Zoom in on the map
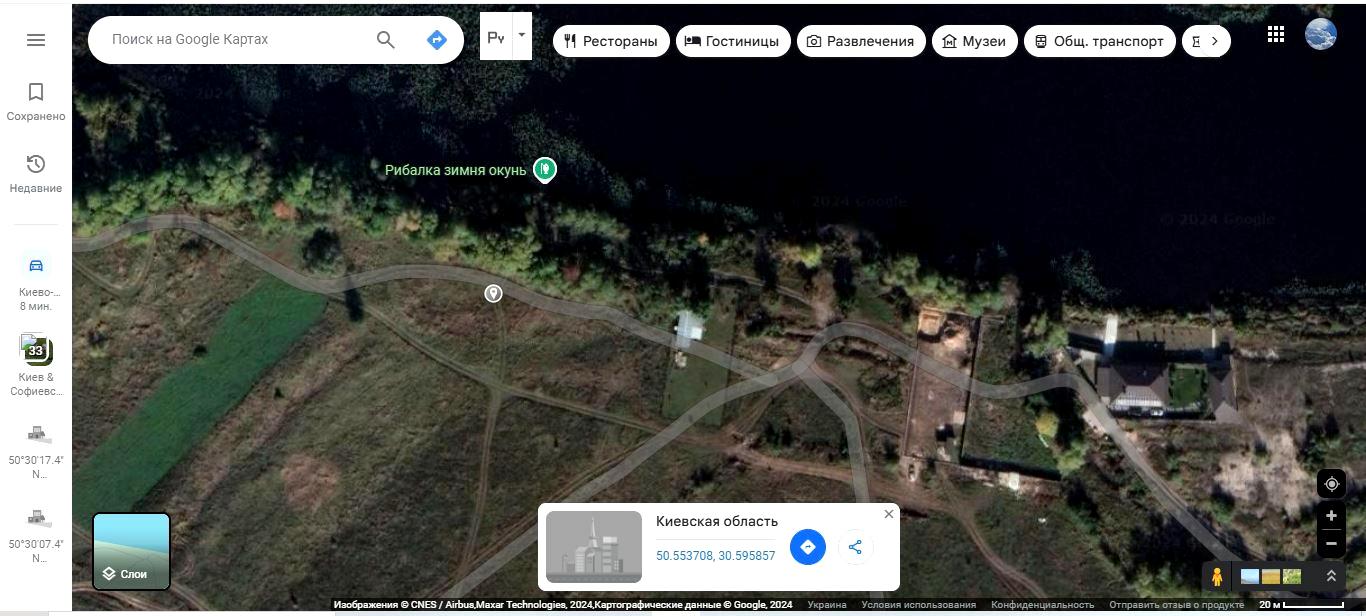This screenshot has width=1366, height=616. [x=1331, y=516]
